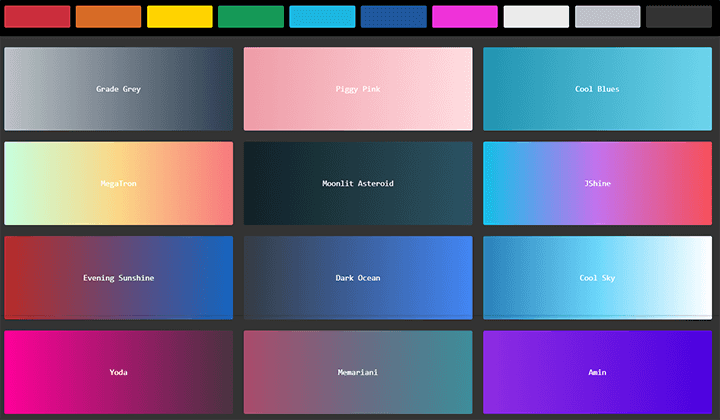Open the Amin gradient card
The image size is (720, 420).
pos(597,372)
